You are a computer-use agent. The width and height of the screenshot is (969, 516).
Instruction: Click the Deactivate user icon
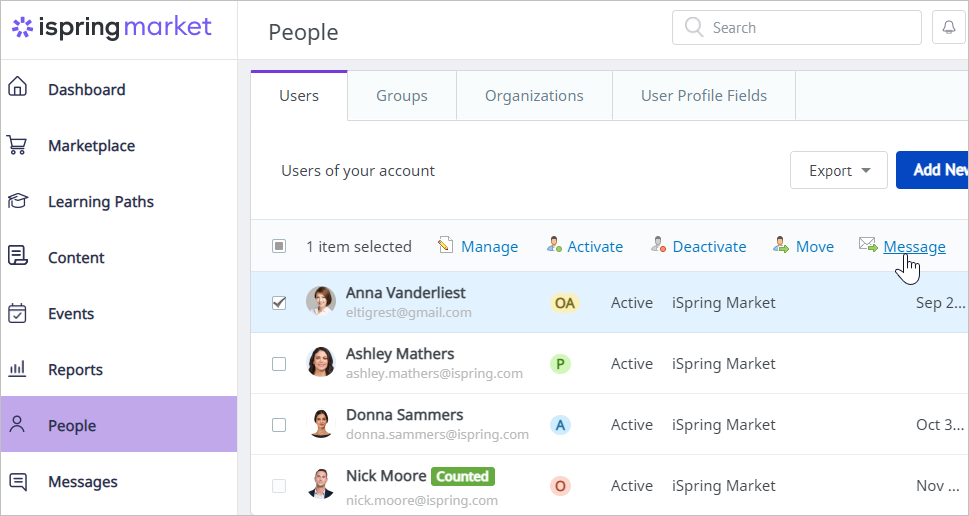coord(658,245)
